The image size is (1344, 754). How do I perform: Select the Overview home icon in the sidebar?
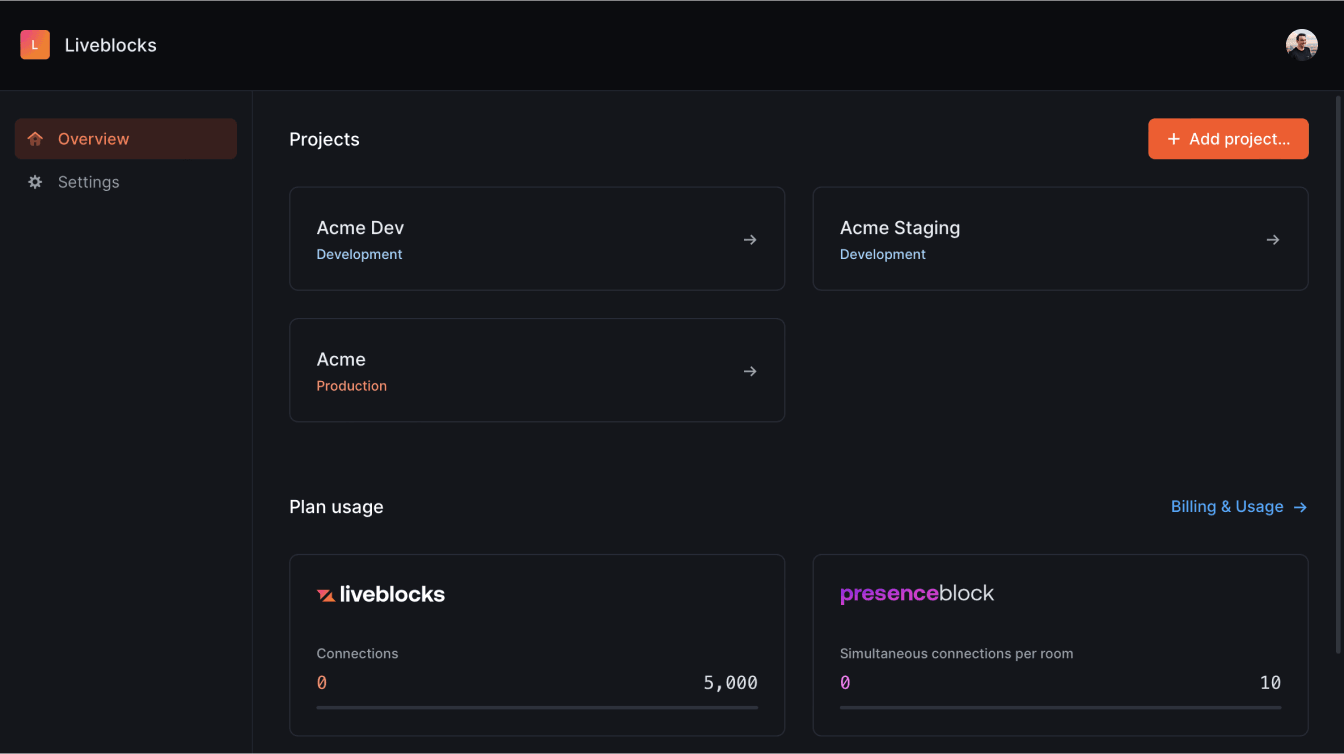click(x=36, y=138)
